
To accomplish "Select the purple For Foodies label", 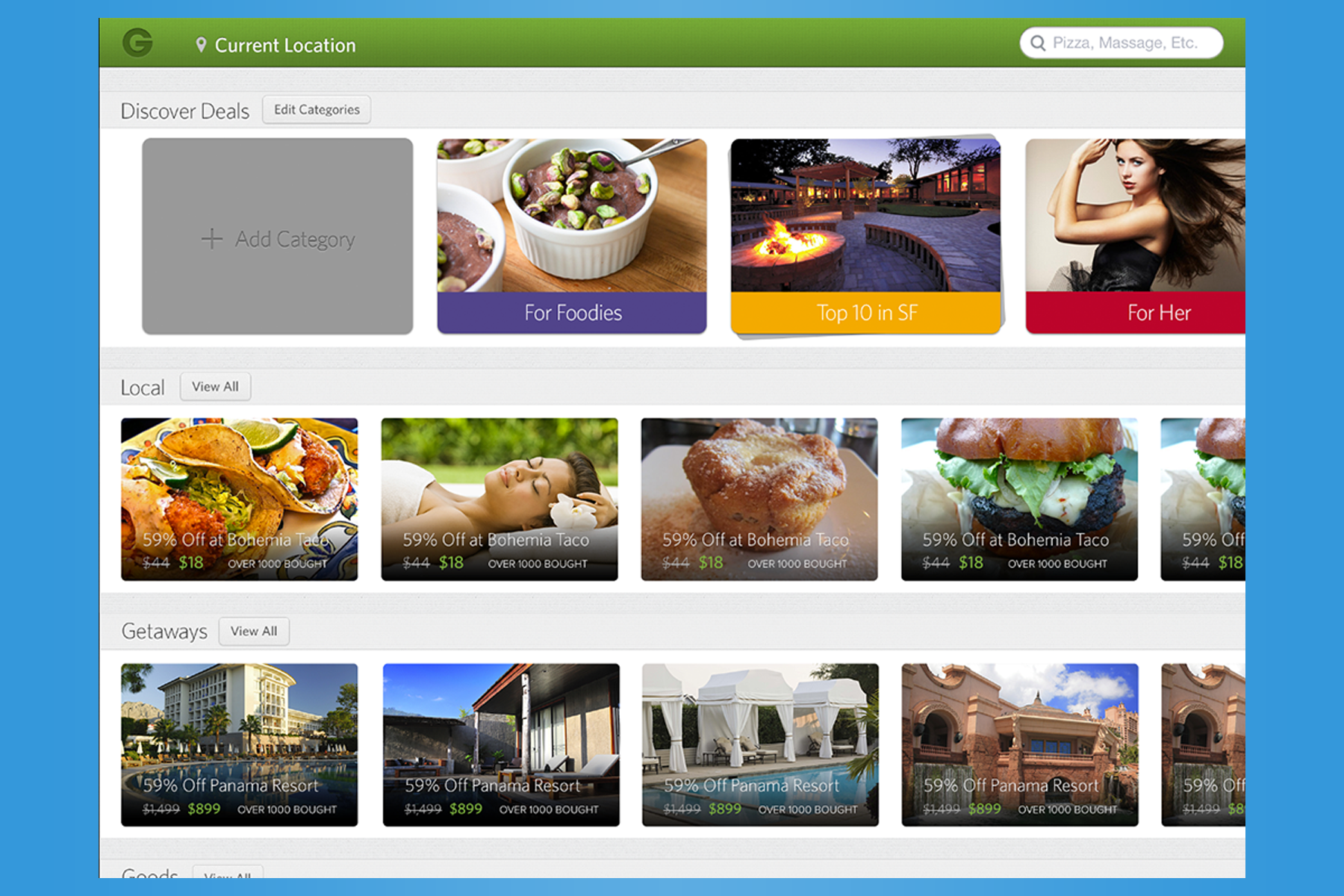I will point(572,312).
